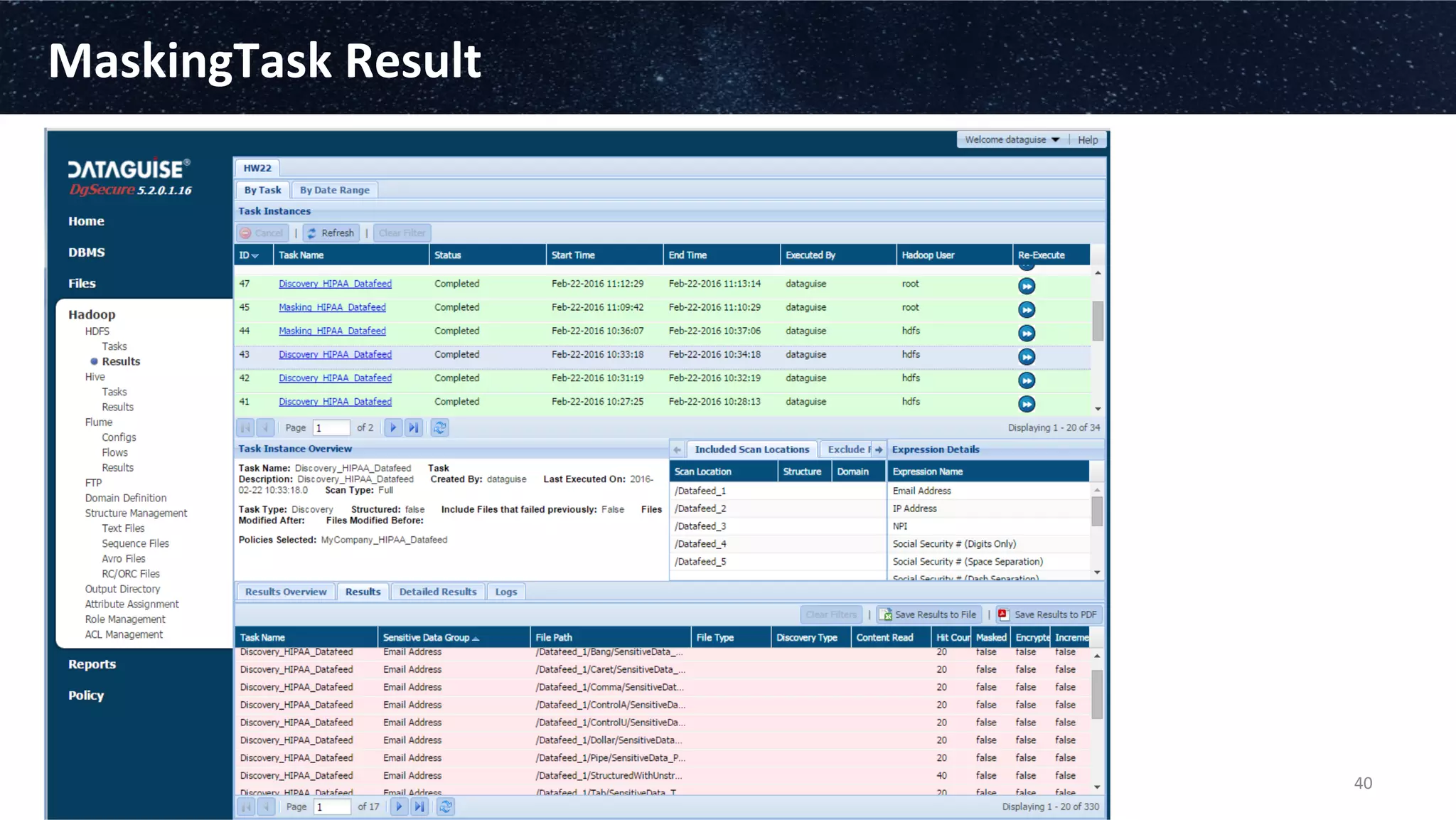Open Reports section in sidebar

tap(92, 664)
